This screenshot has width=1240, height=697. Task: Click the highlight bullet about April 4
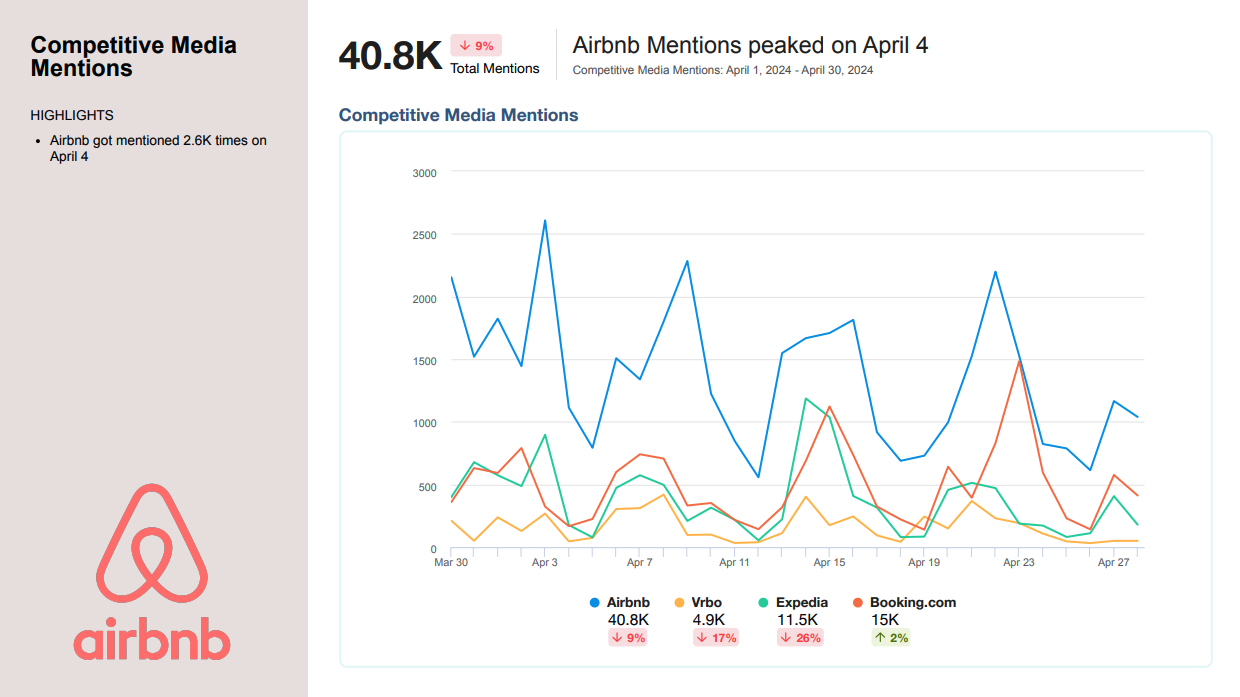pyautogui.click(x=158, y=149)
